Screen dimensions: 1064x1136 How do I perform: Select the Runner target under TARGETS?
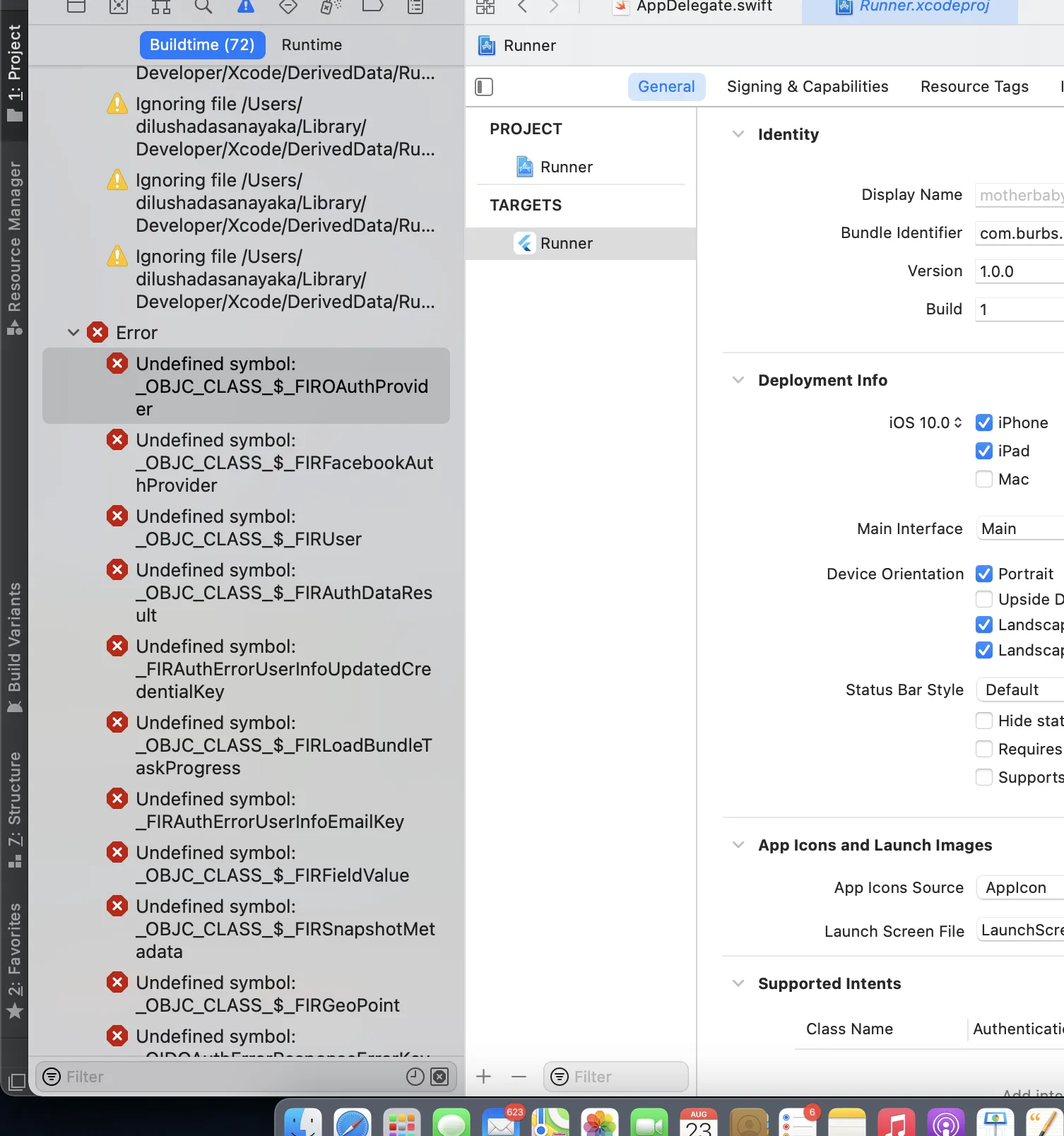point(581,244)
